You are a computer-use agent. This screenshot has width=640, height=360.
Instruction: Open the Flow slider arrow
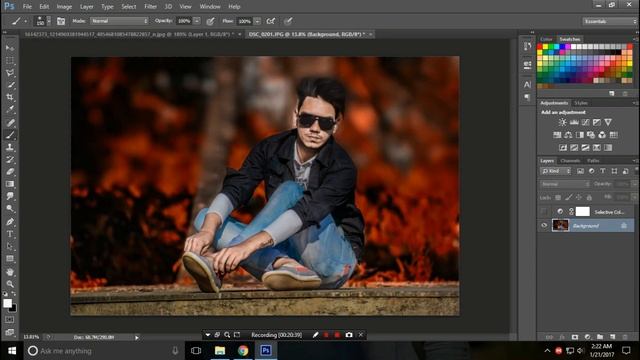[x=257, y=21]
